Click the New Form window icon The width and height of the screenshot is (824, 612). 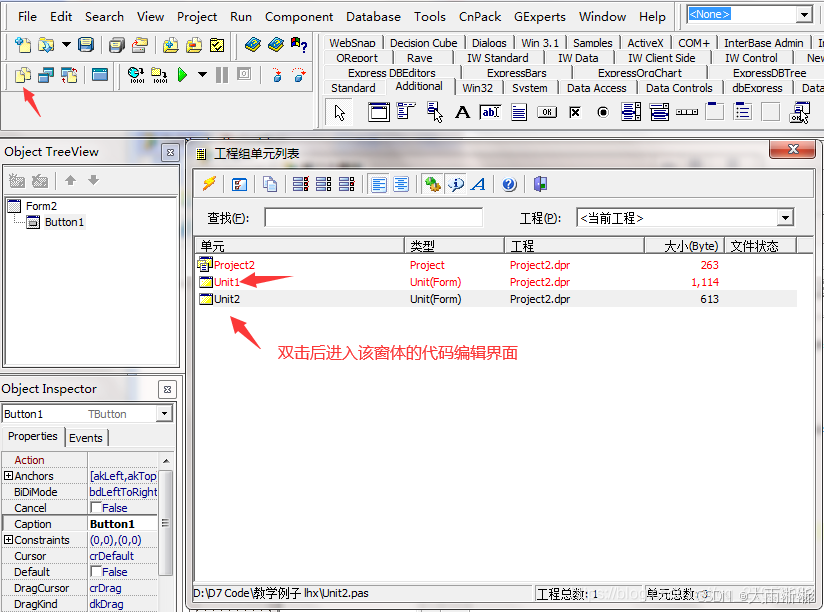coord(100,75)
